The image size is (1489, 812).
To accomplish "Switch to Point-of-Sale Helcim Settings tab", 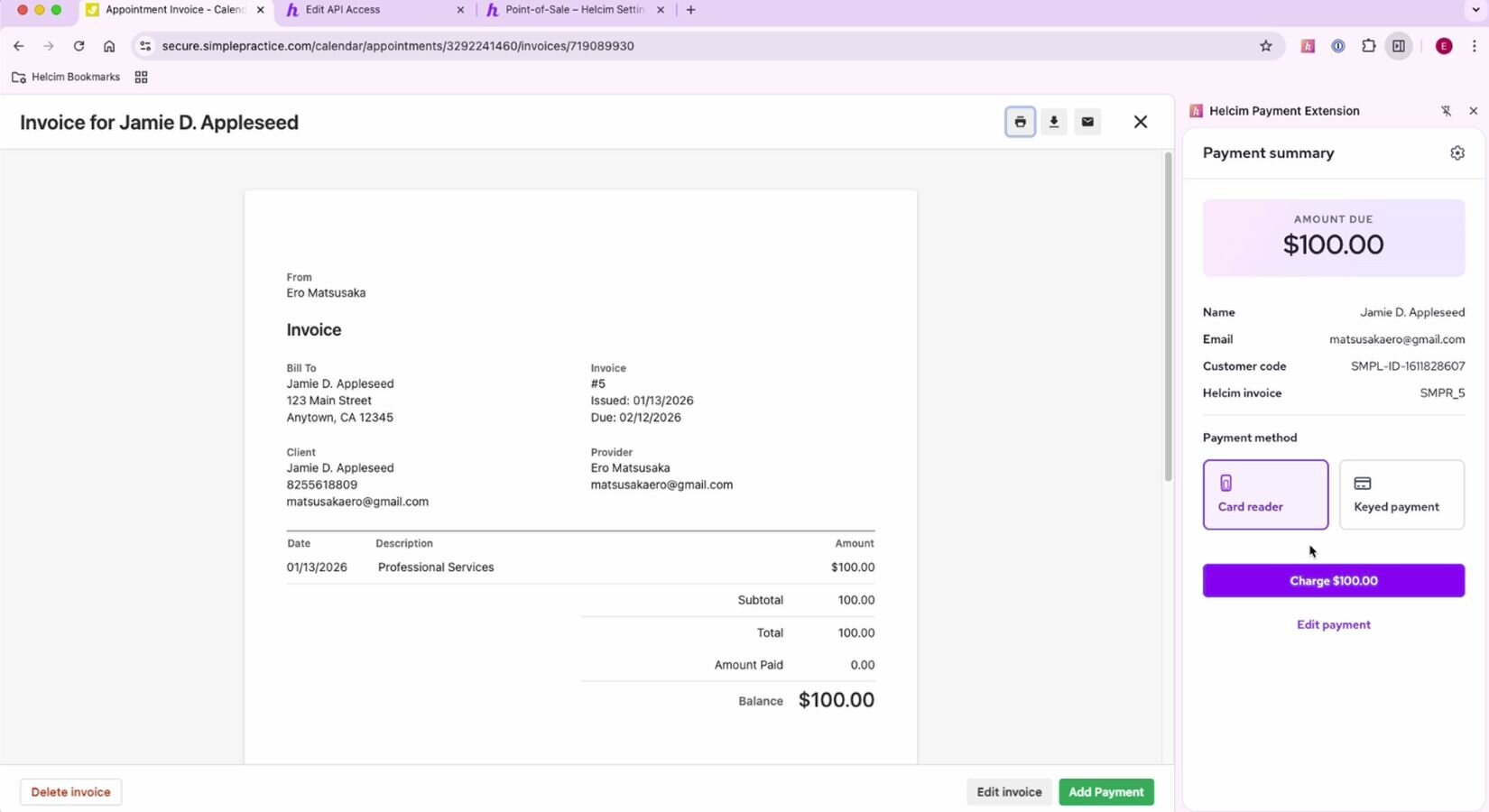I will point(574,10).
